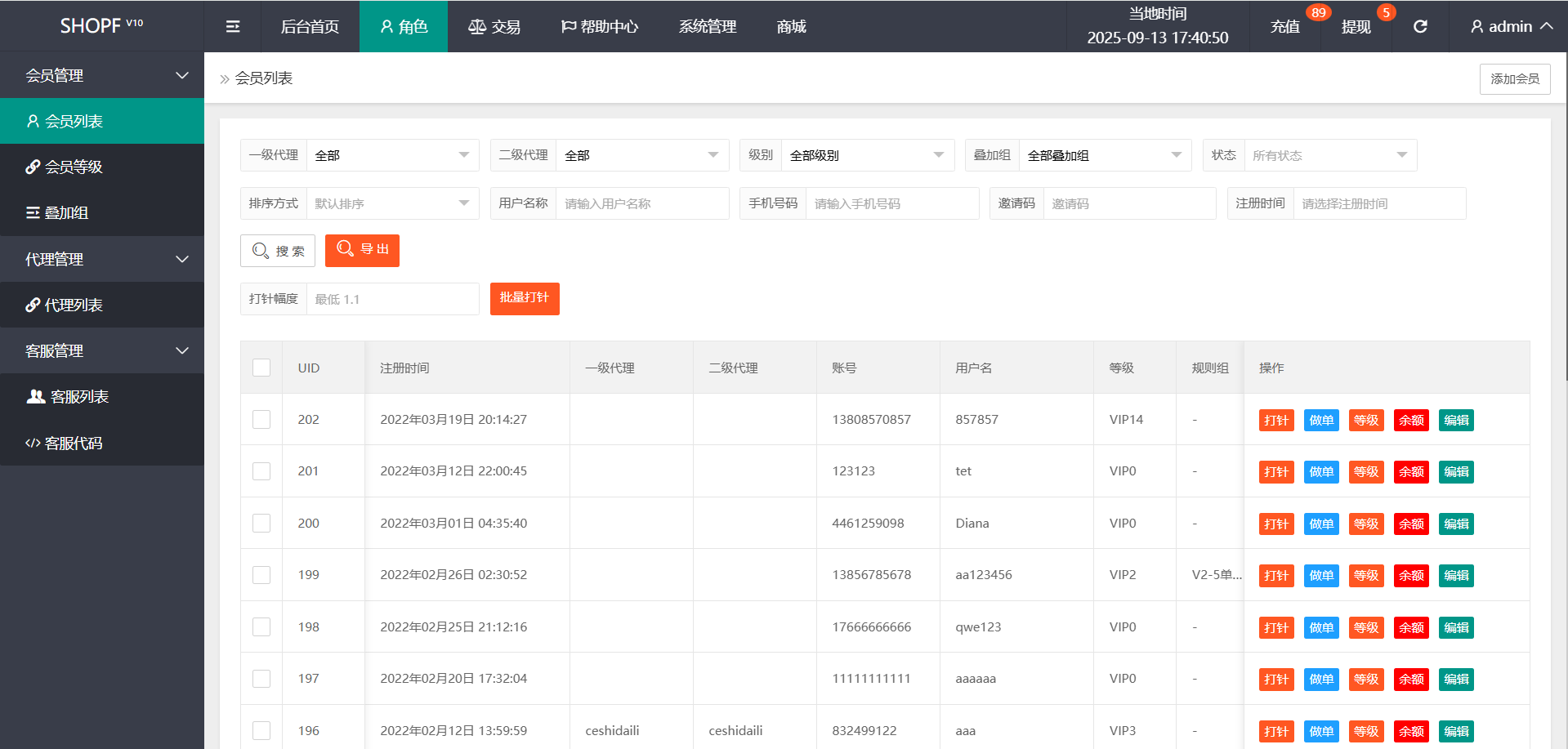Image resolution: width=1568 pixels, height=749 pixels.
Task: Switch to the 交易 top menu
Action: click(x=494, y=27)
